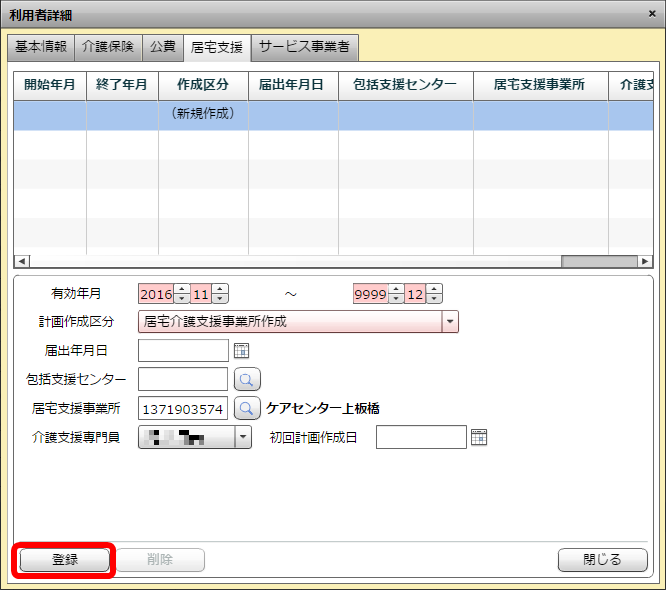
Task: Click the 登録 button
Action: coord(65,560)
